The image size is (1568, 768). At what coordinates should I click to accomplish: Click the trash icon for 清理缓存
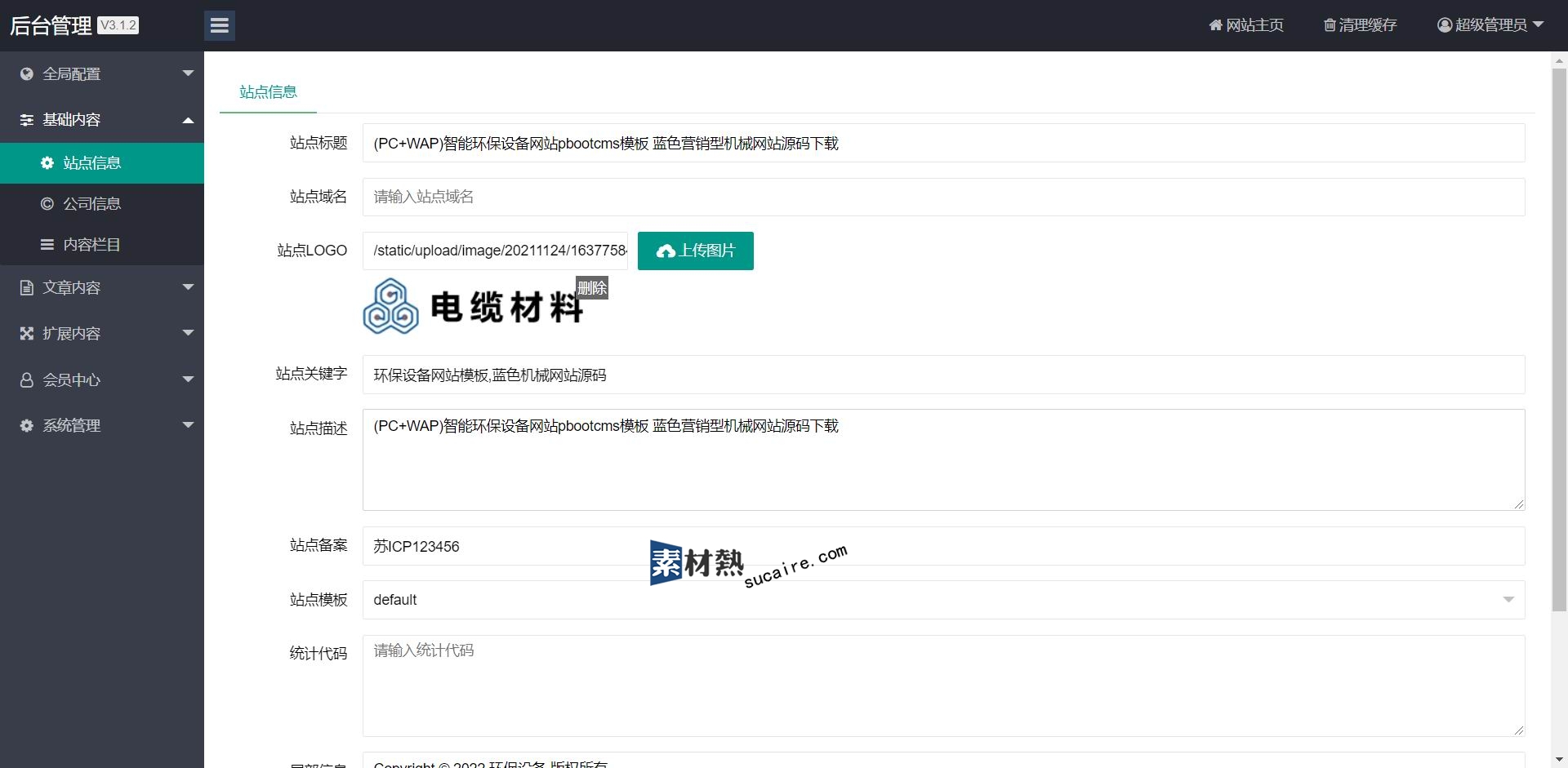(1330, 25)
